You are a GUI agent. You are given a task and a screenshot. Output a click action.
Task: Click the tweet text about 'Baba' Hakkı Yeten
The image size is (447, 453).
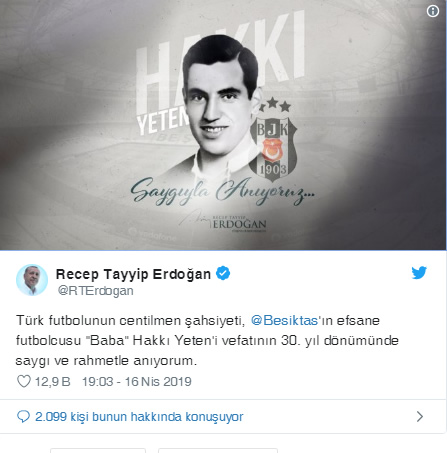pos(207,340)
